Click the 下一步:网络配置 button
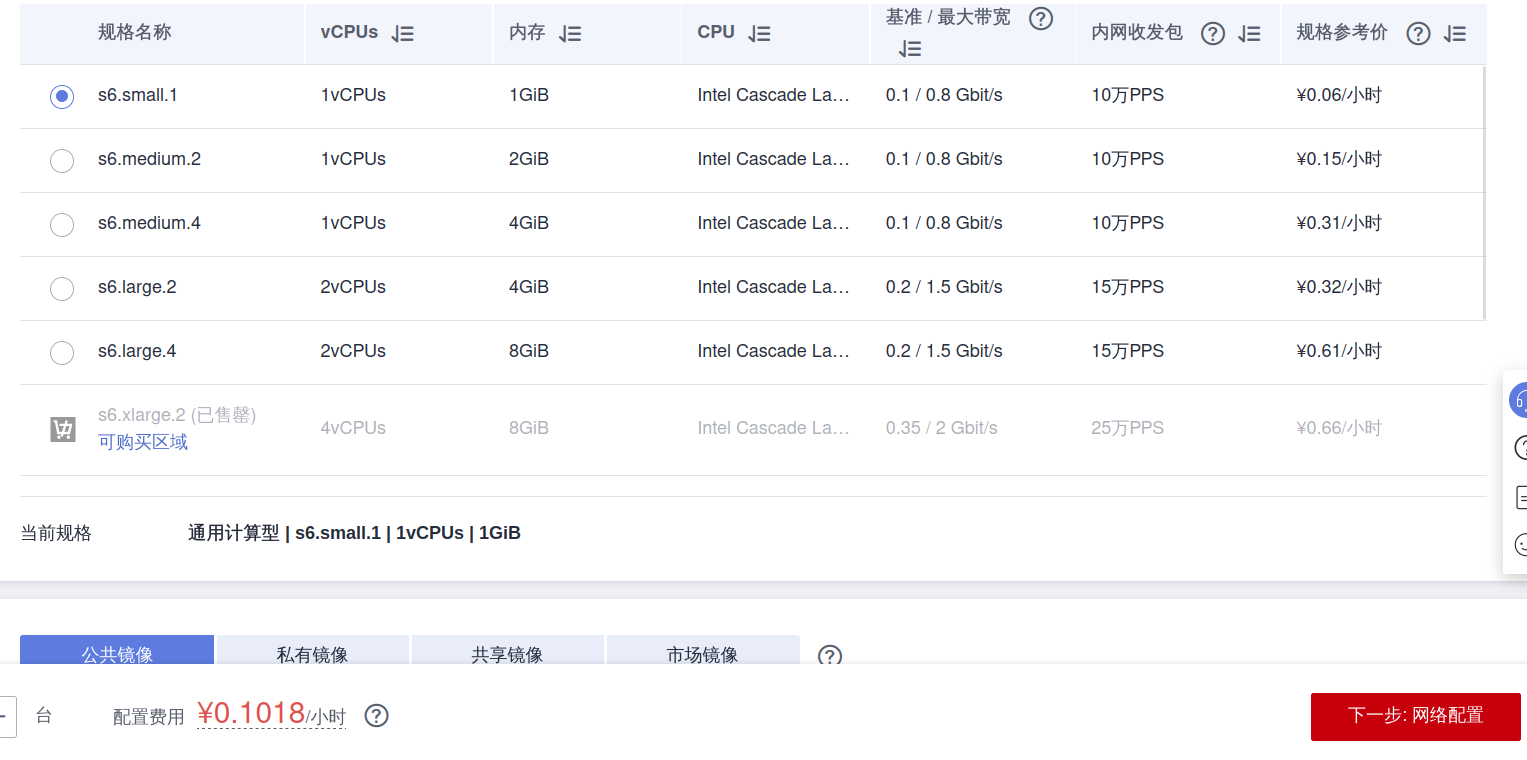Viewport: 1527px width, 760px height. coord(1415,716)
